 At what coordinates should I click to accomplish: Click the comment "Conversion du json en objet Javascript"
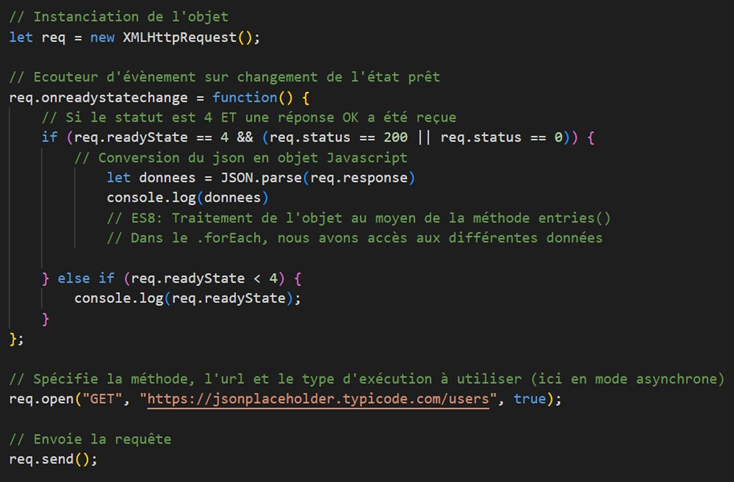[x=241, y=158]
